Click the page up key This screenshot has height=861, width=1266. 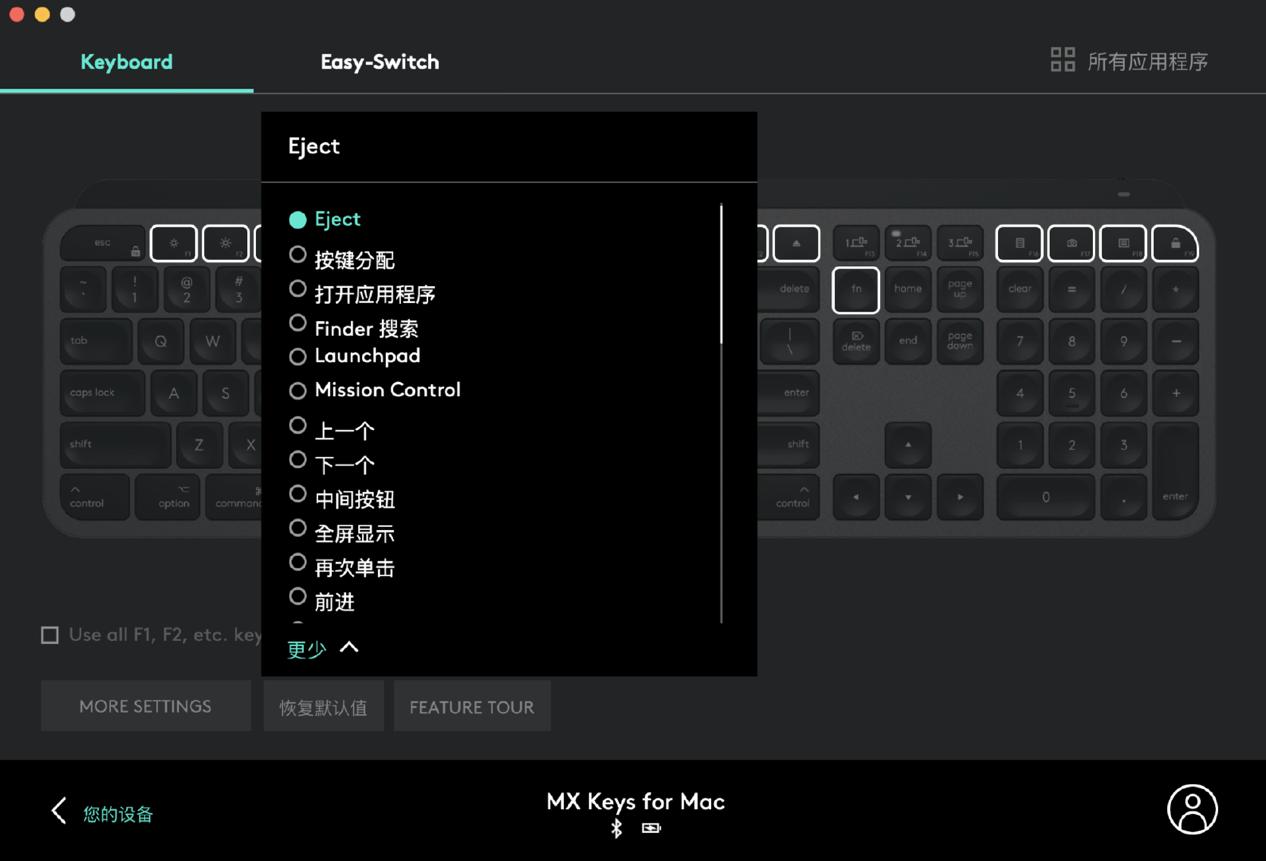(x=960, y=290)
